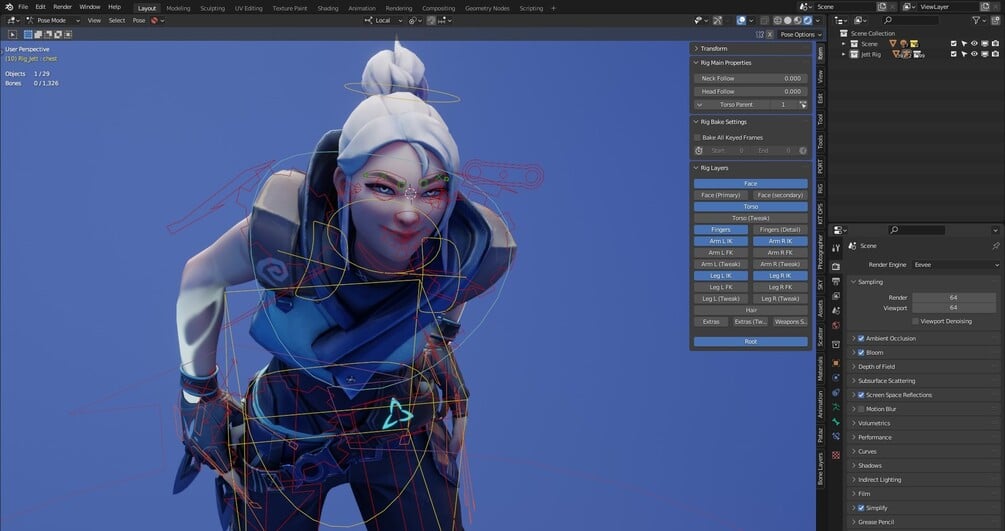The image size is (1005, 531).
Task: Click the pin icon in Properties header
Action: [995, 246]
